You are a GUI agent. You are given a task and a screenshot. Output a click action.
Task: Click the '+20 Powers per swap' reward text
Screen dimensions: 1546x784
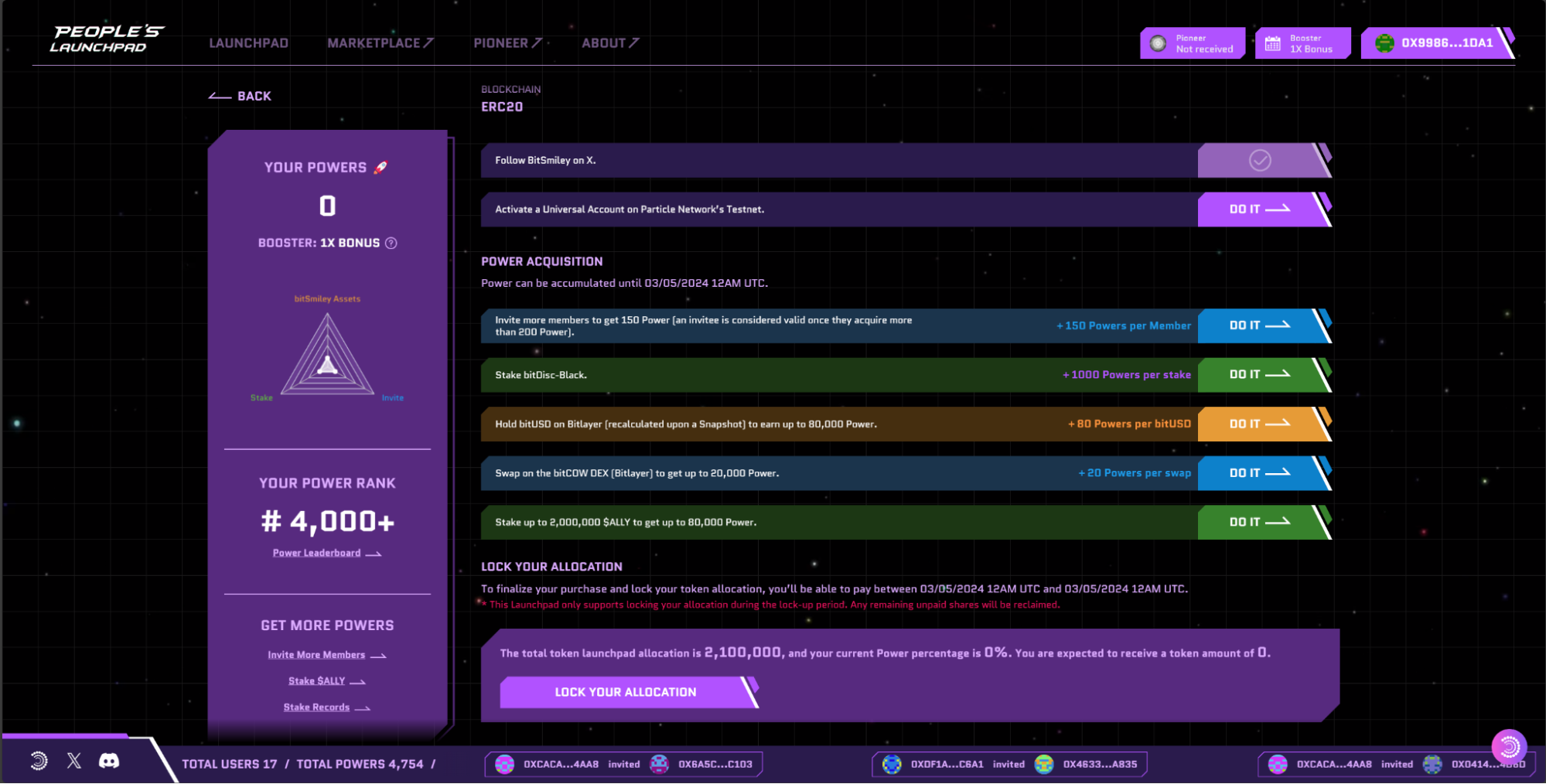click(1135, 473)
